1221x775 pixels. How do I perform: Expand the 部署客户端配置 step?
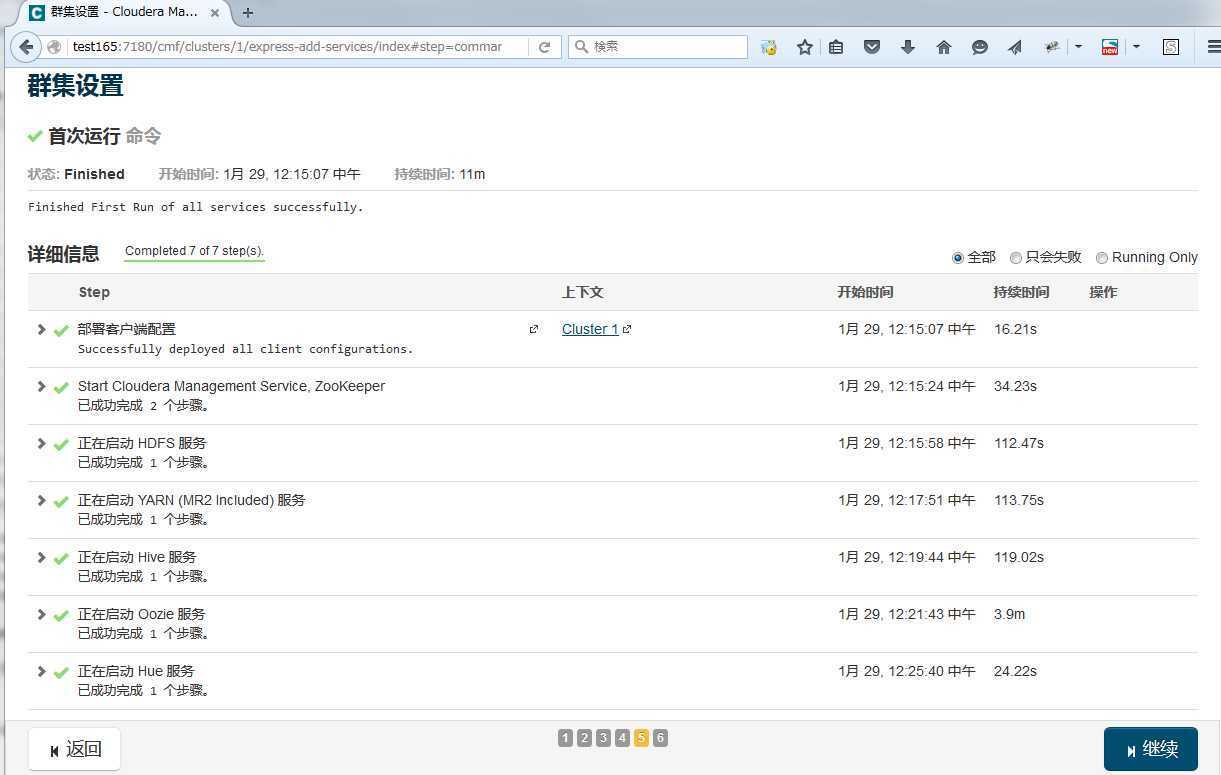(41, 329)
